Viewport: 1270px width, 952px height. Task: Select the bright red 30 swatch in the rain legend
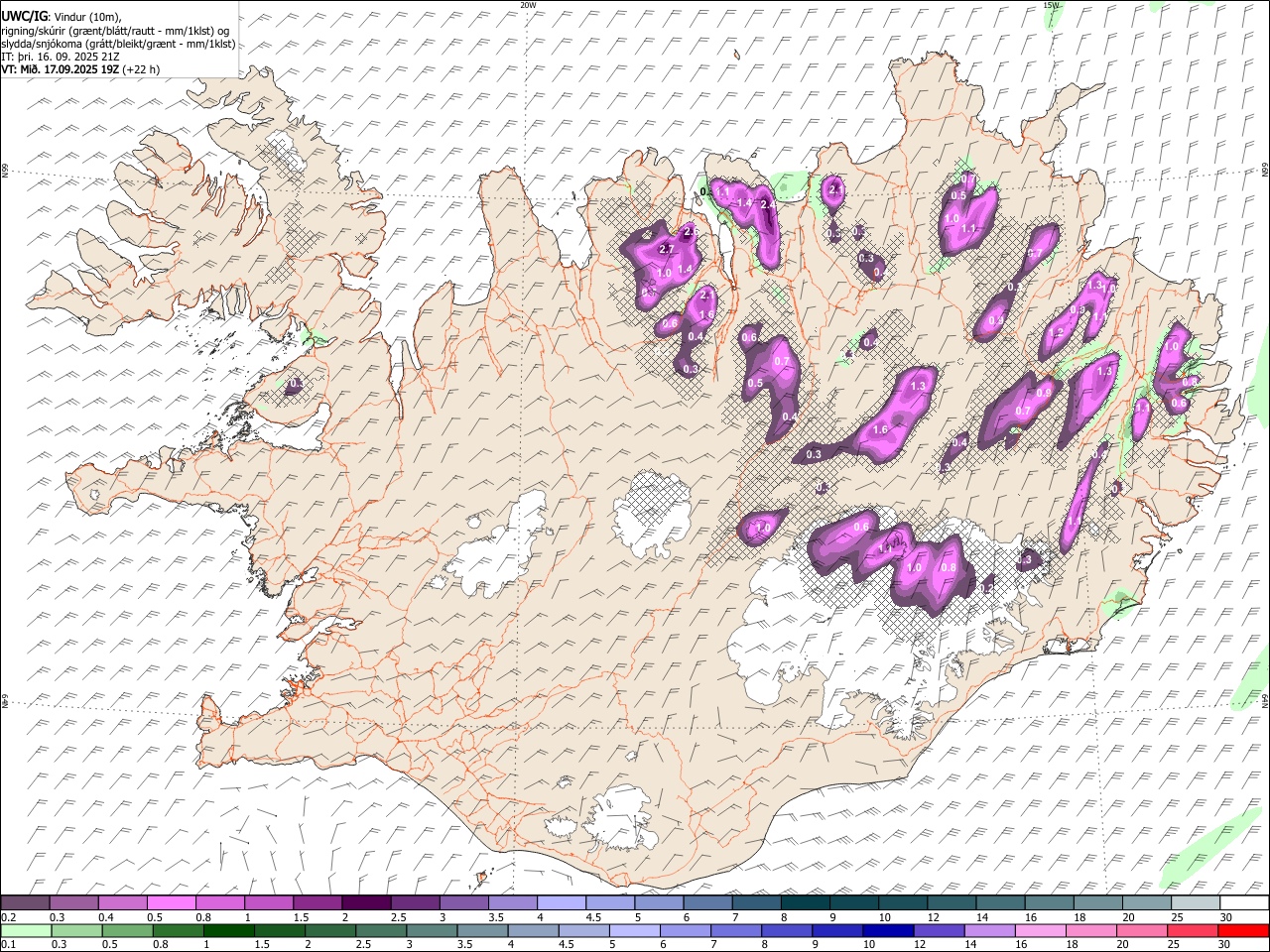pos(1244,930)
